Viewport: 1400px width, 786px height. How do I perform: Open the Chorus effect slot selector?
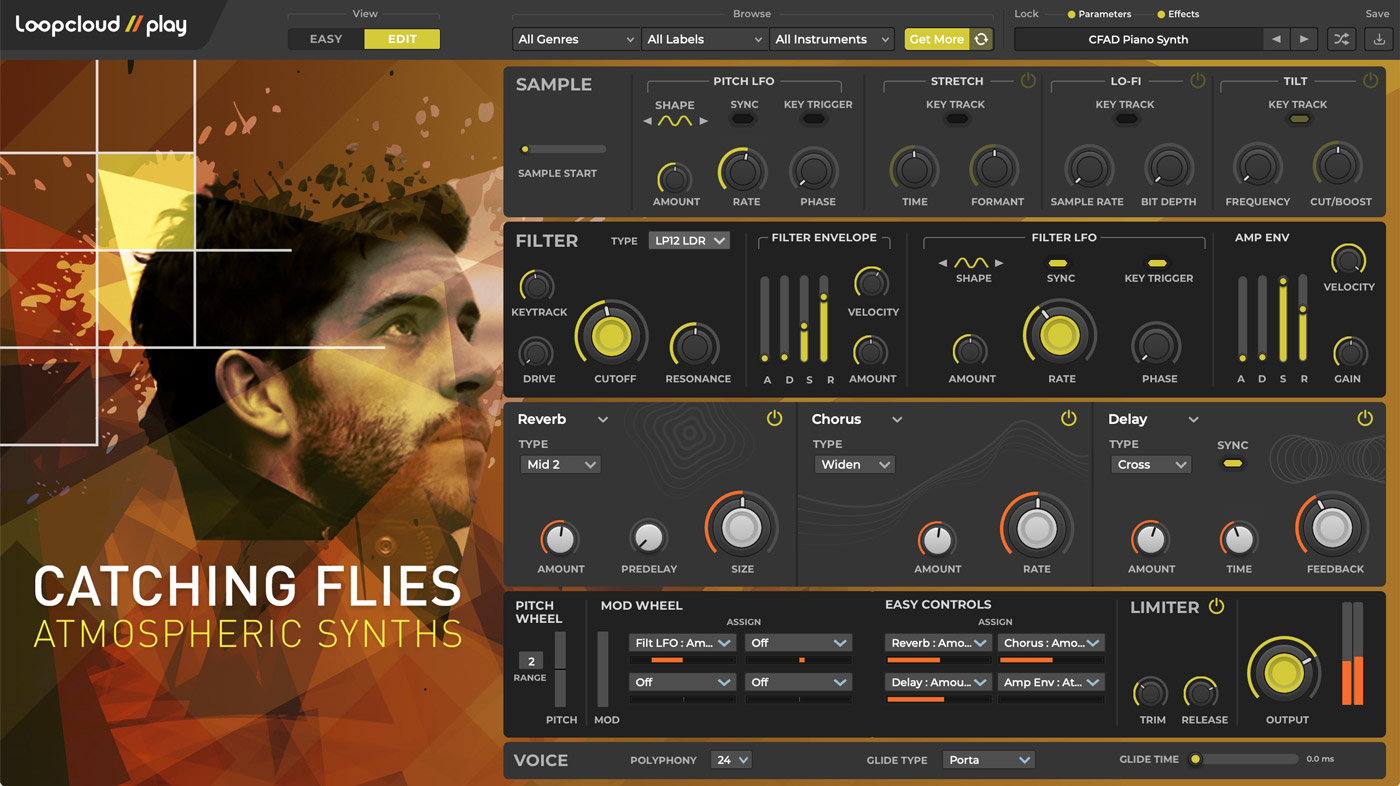coord(857,419)
